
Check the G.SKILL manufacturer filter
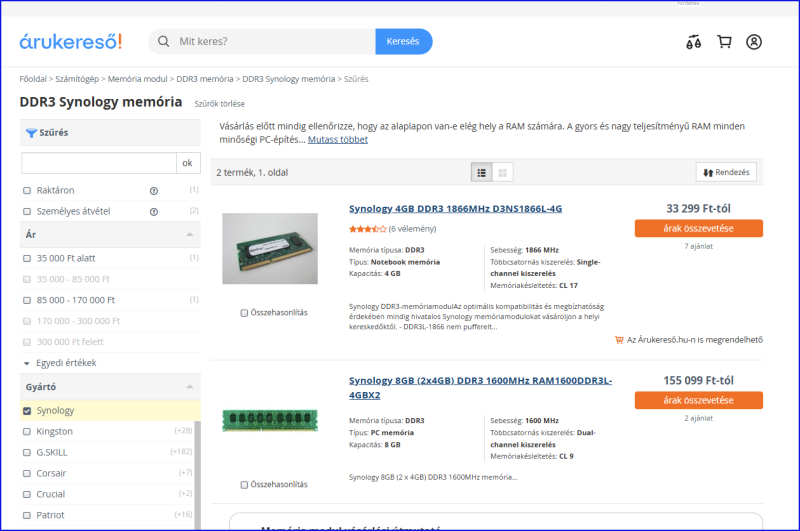27,453
